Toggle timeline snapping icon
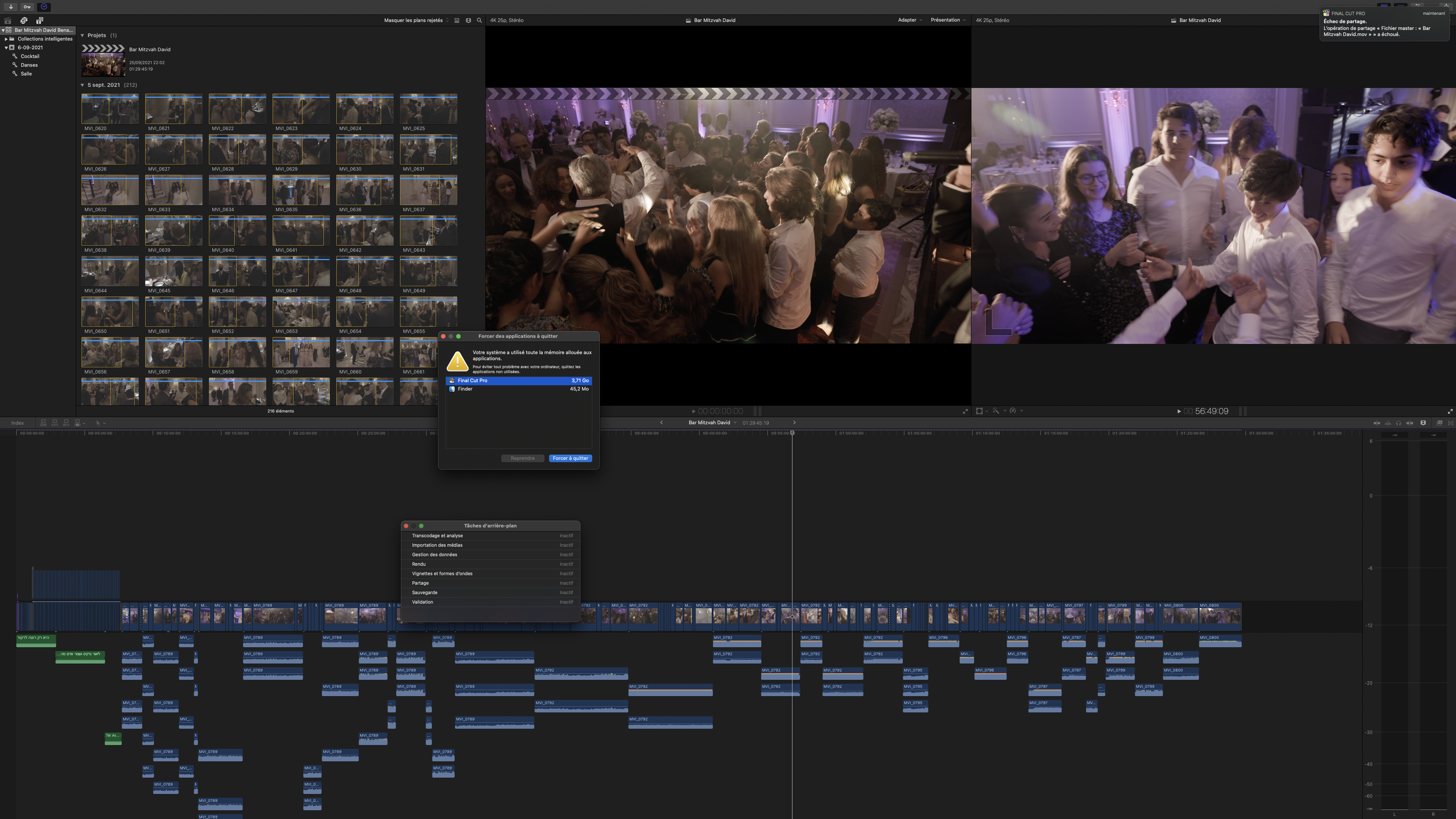 tap(1410, 423)
